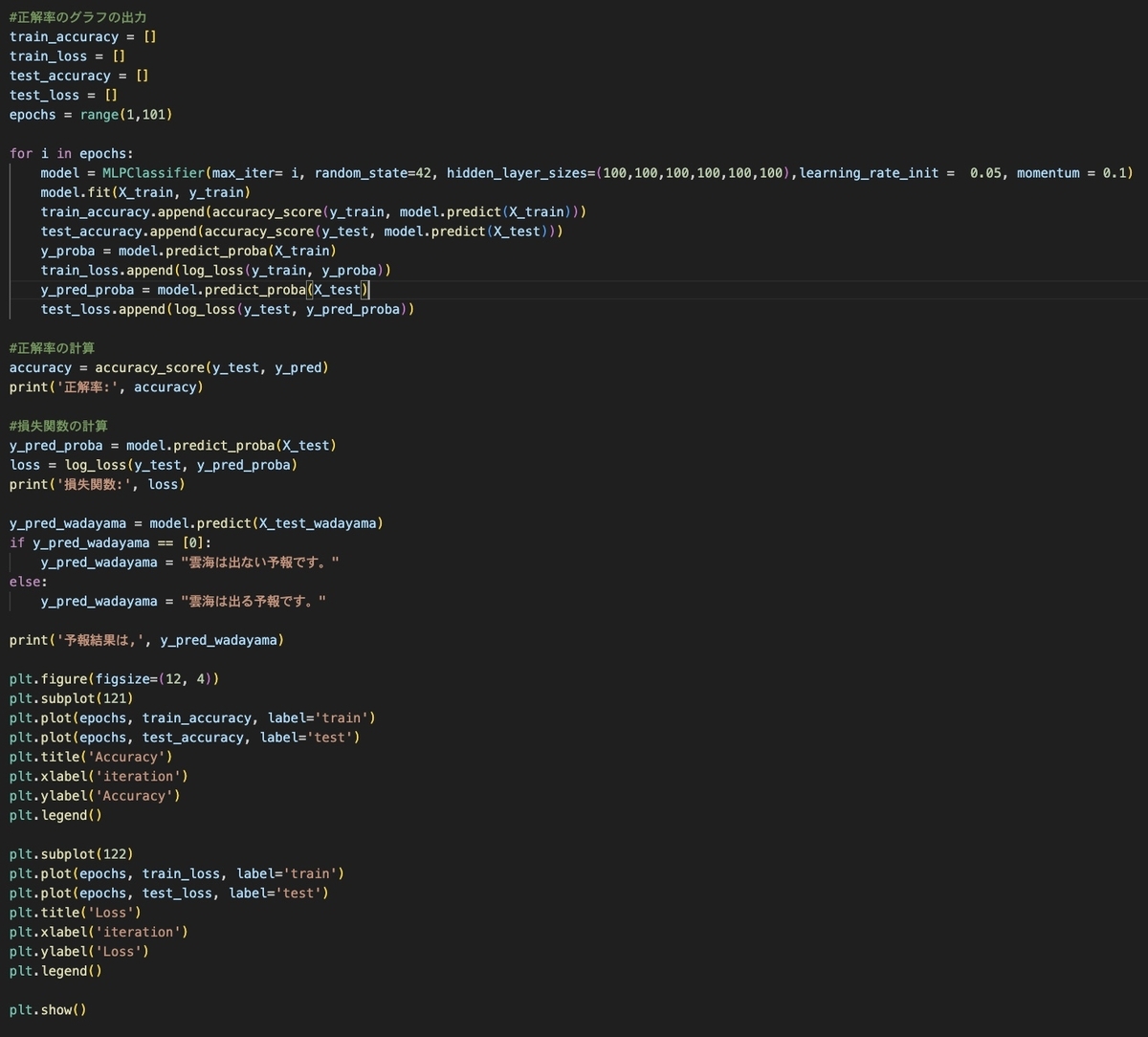Click the 'learning_rate_init' parameter name

point(870,172)
